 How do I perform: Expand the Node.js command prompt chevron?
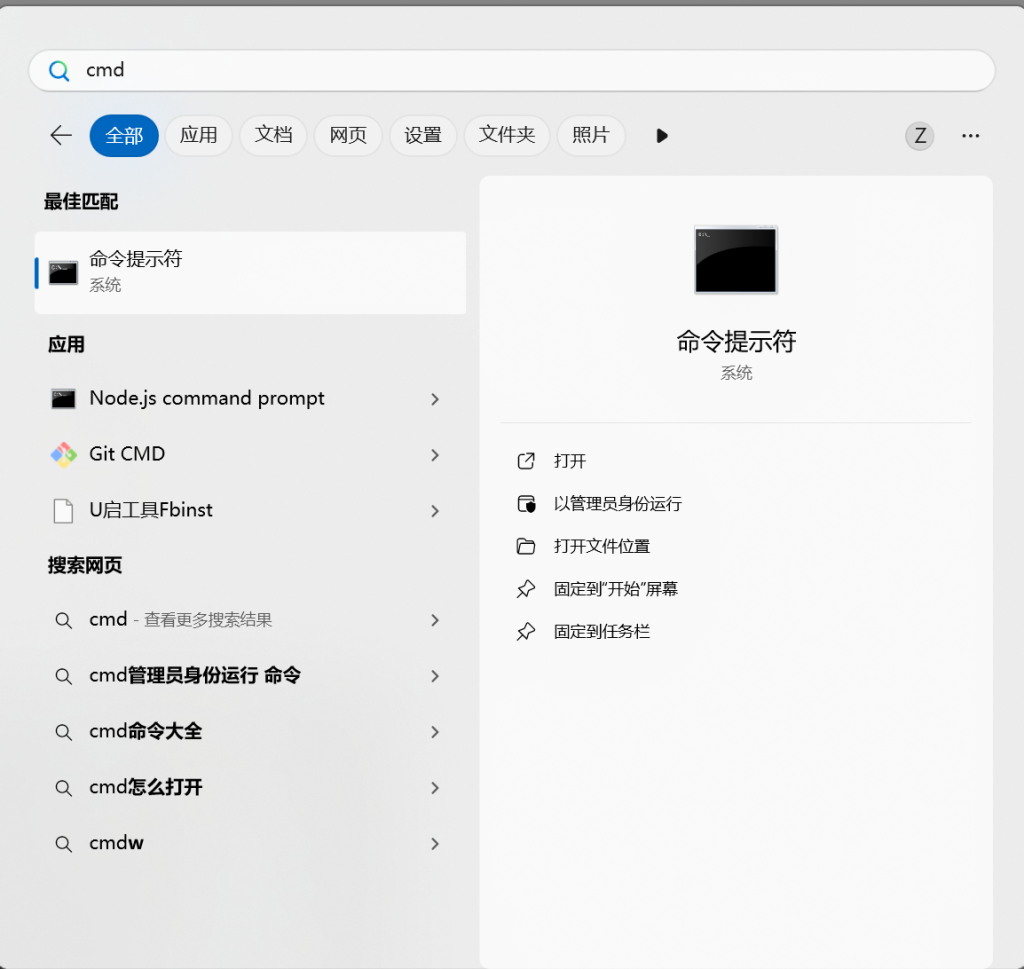pyautogui.click(x=435, y=398)
